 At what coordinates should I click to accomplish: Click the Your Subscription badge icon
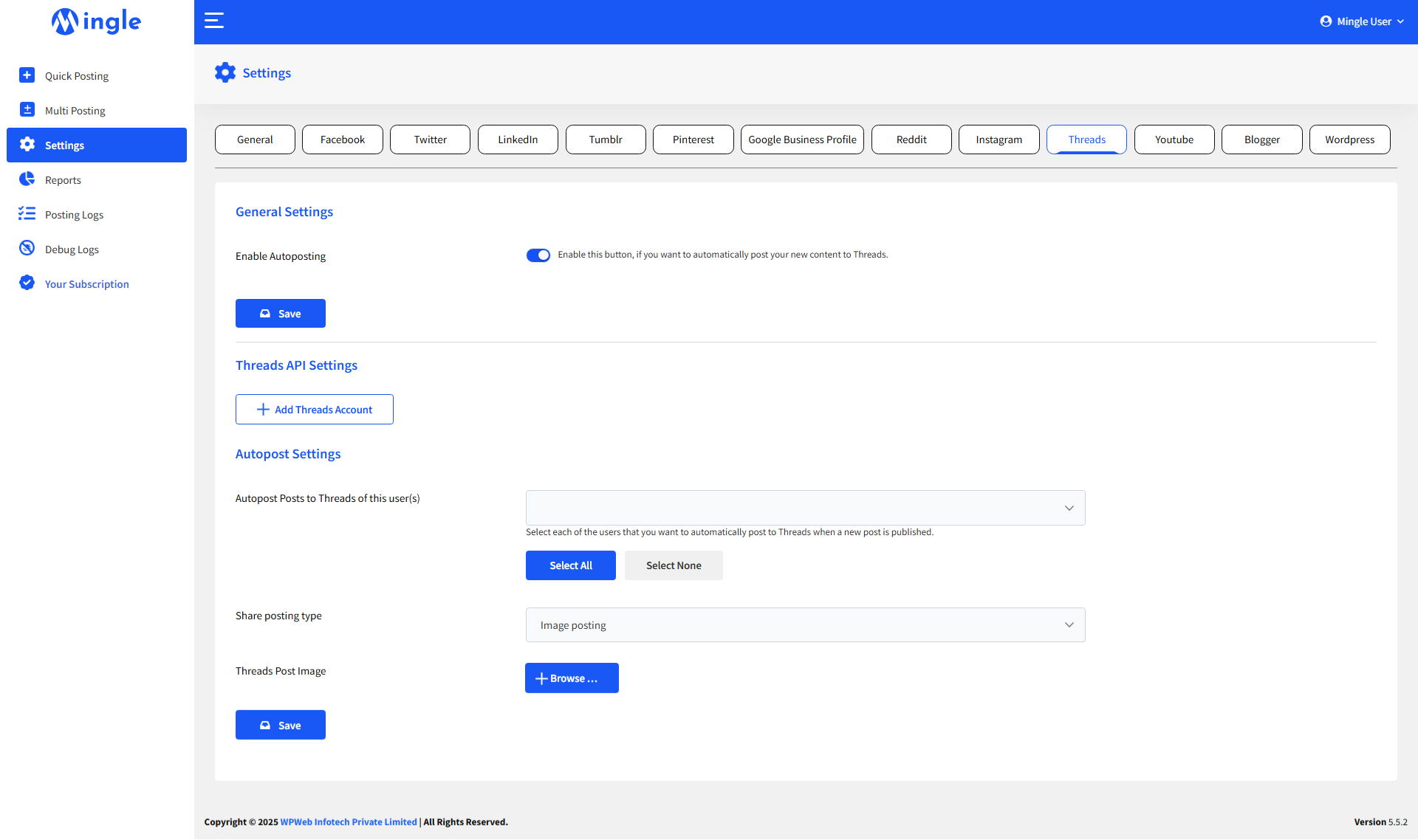point(27,283)
